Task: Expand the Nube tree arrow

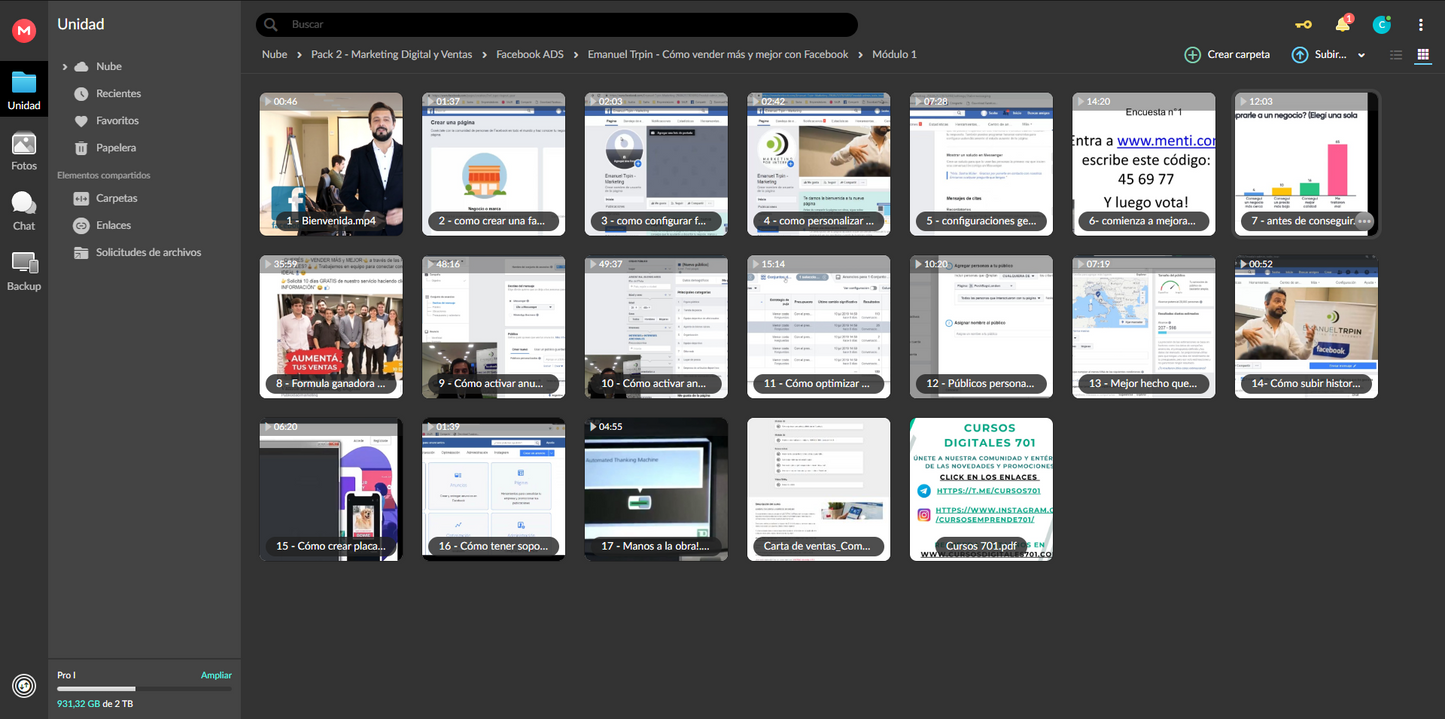Action: coord(65,67)
